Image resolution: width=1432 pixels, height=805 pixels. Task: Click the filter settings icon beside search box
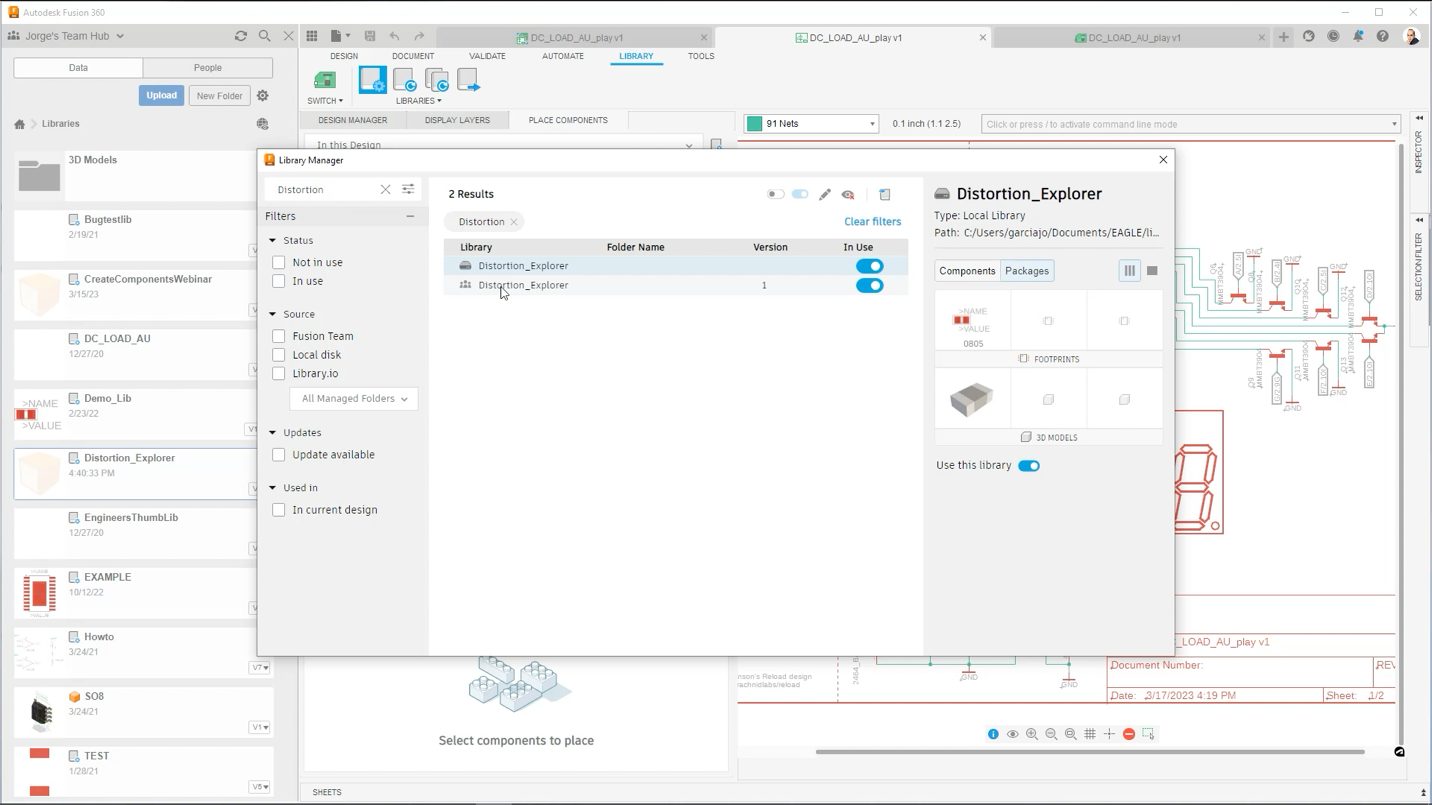point(407,189)
